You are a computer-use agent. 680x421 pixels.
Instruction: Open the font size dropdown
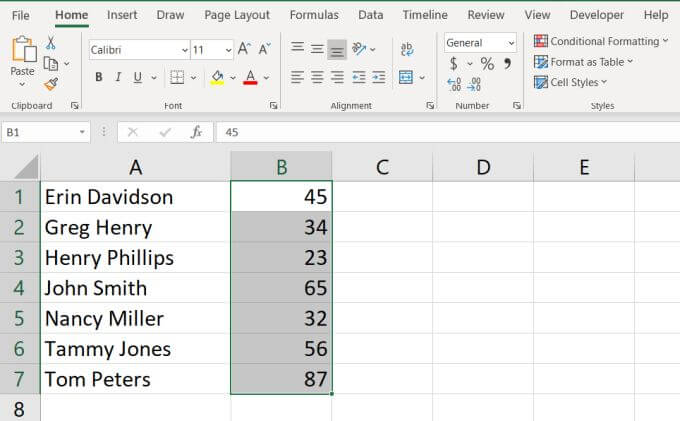click(229, 50)
